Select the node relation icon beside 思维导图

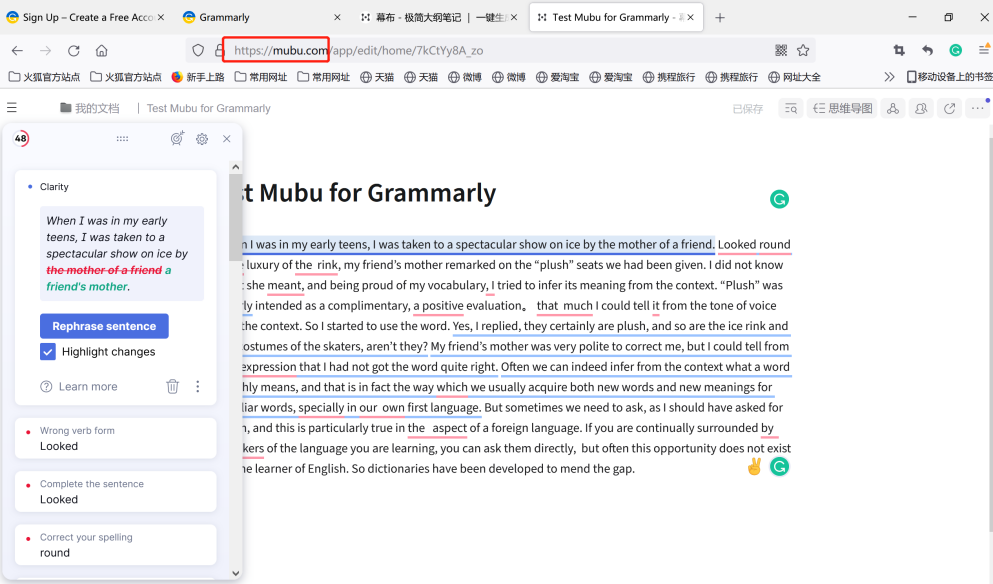tap(893, 108)
